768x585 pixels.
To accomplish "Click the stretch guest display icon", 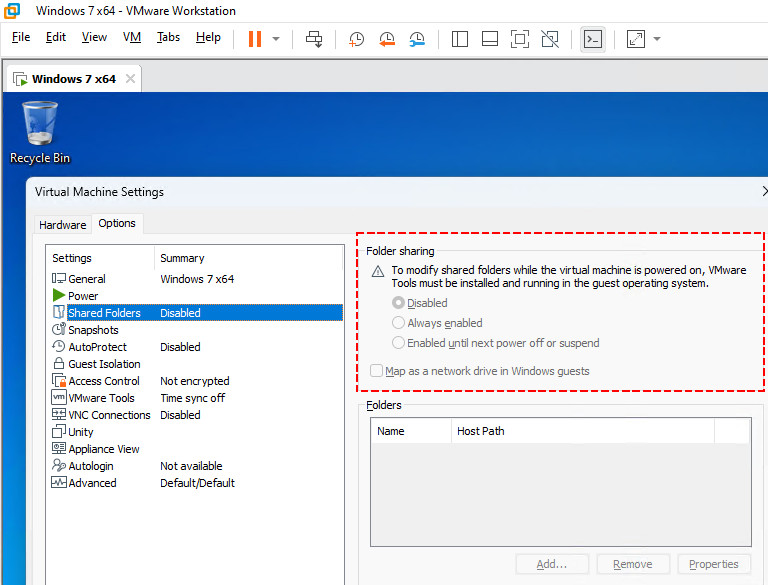I will 636,39.
